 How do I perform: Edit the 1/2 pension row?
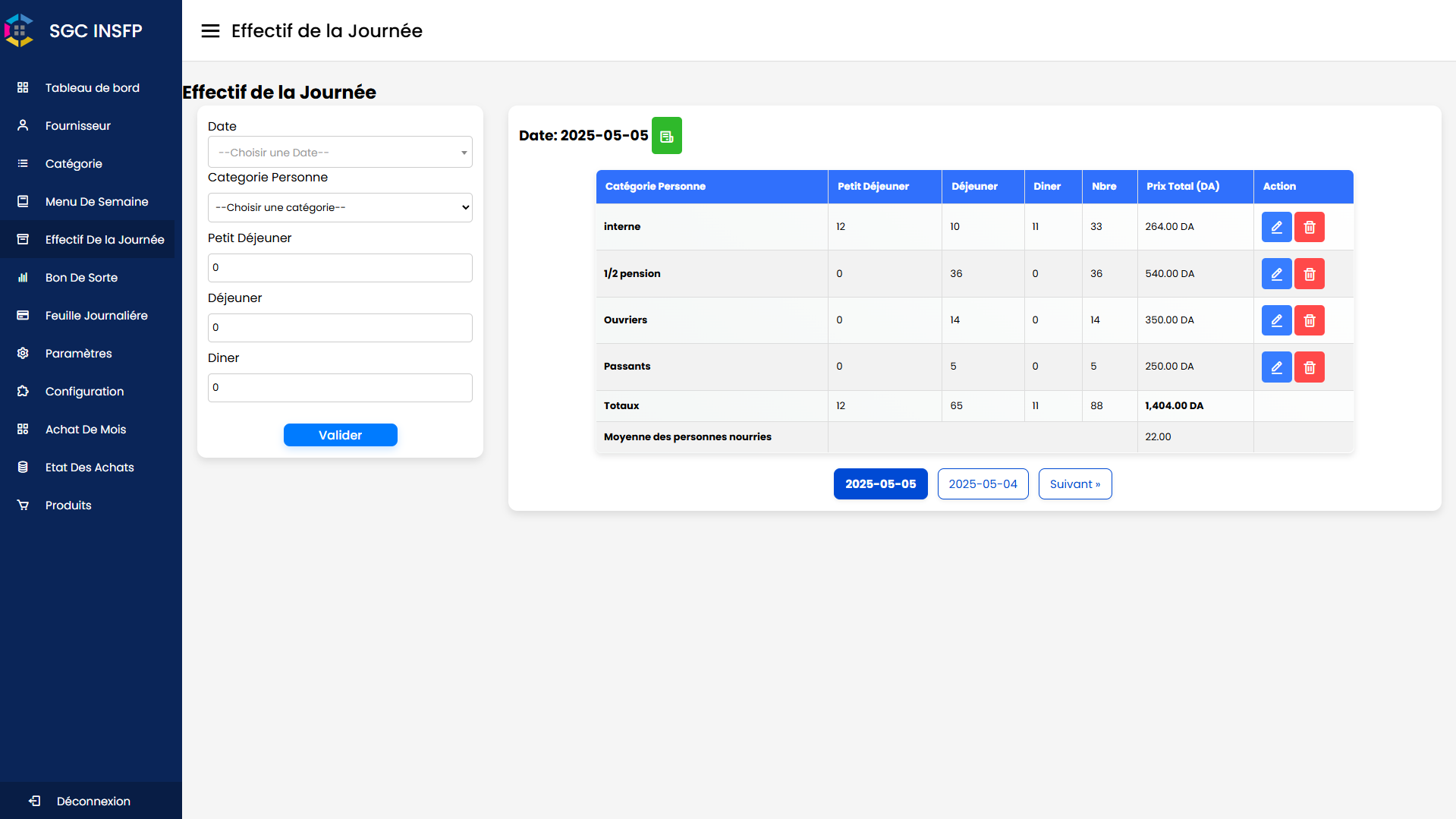point(1276,274)
